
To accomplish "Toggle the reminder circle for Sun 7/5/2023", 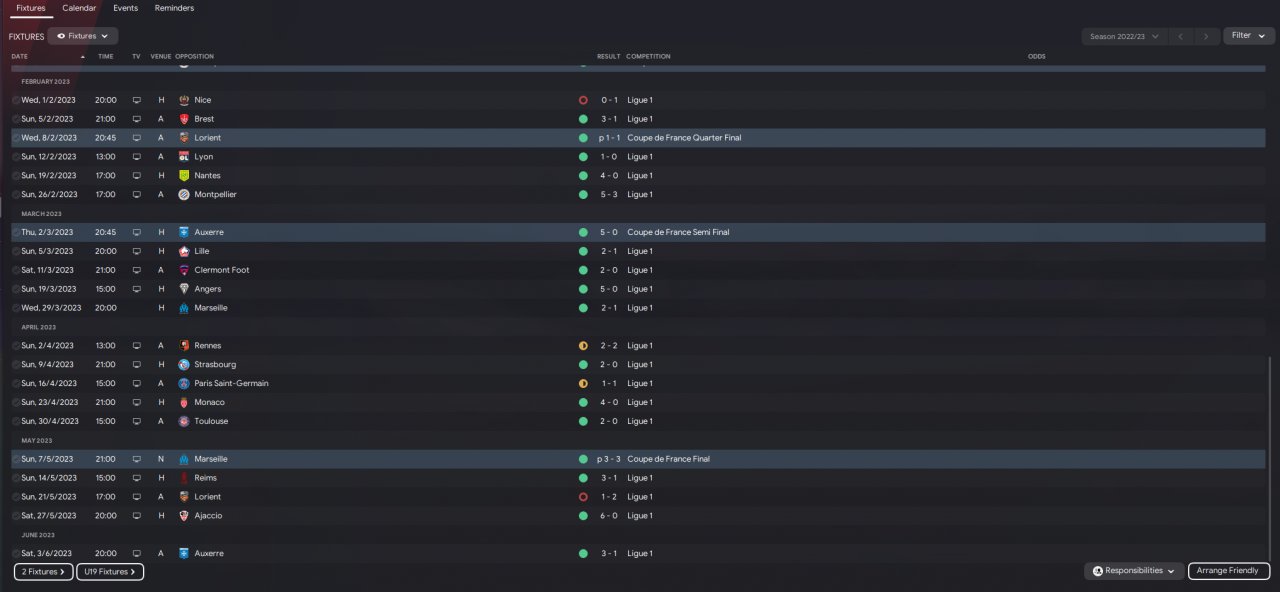I will pyautogui.click(x=16, y=459).
